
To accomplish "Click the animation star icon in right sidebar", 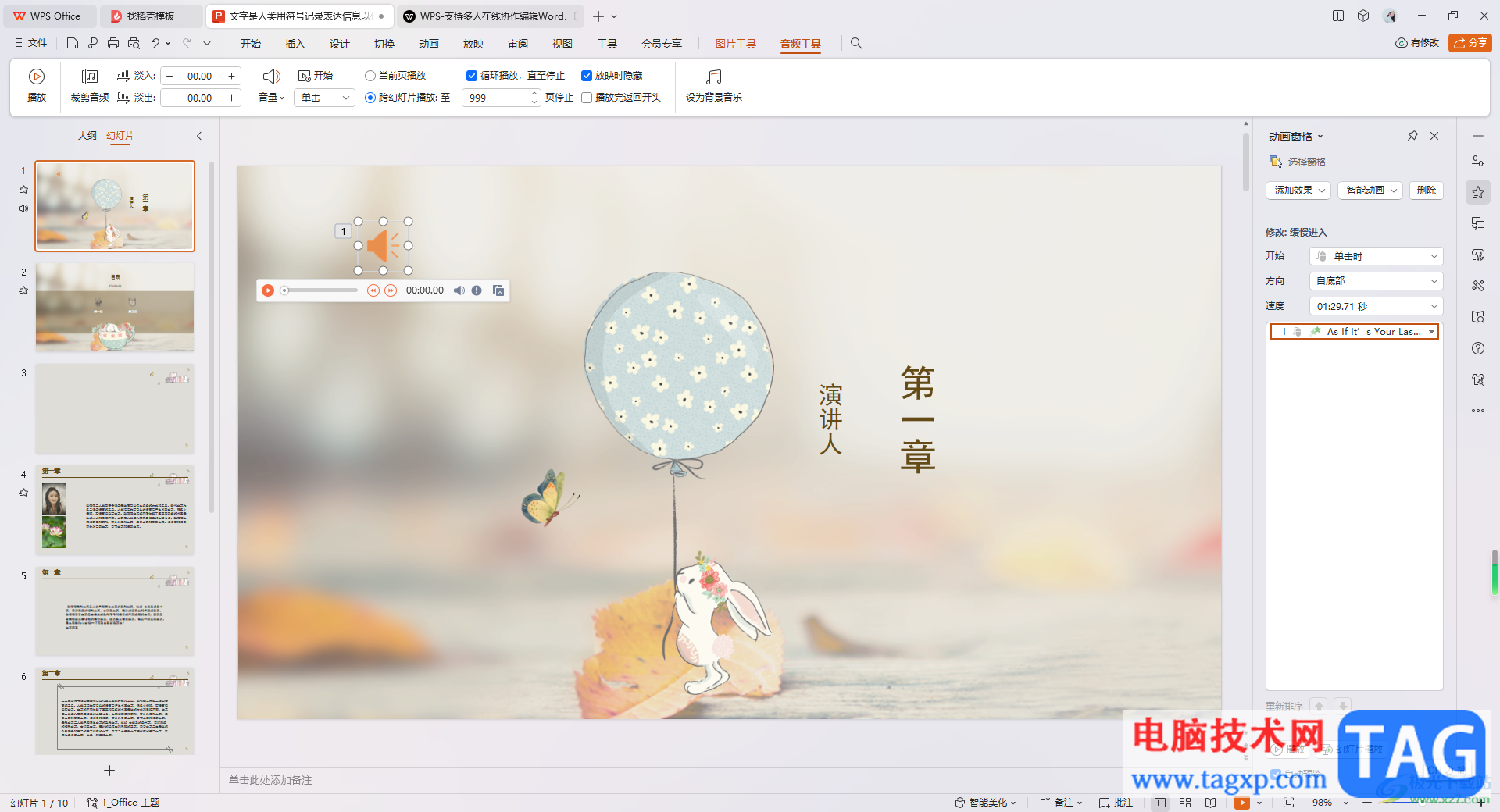I will (1478, 192).
